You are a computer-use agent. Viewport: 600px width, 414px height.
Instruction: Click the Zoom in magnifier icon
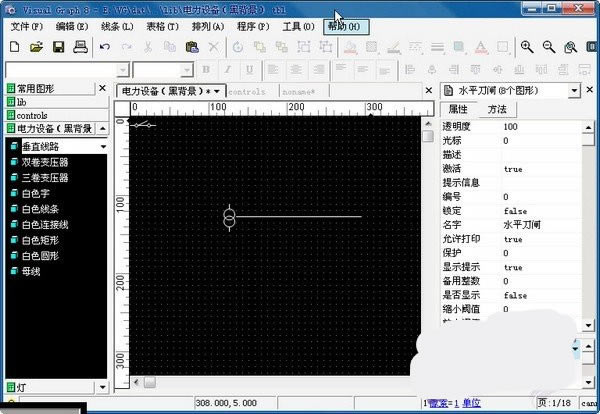(x=527, y=47)
